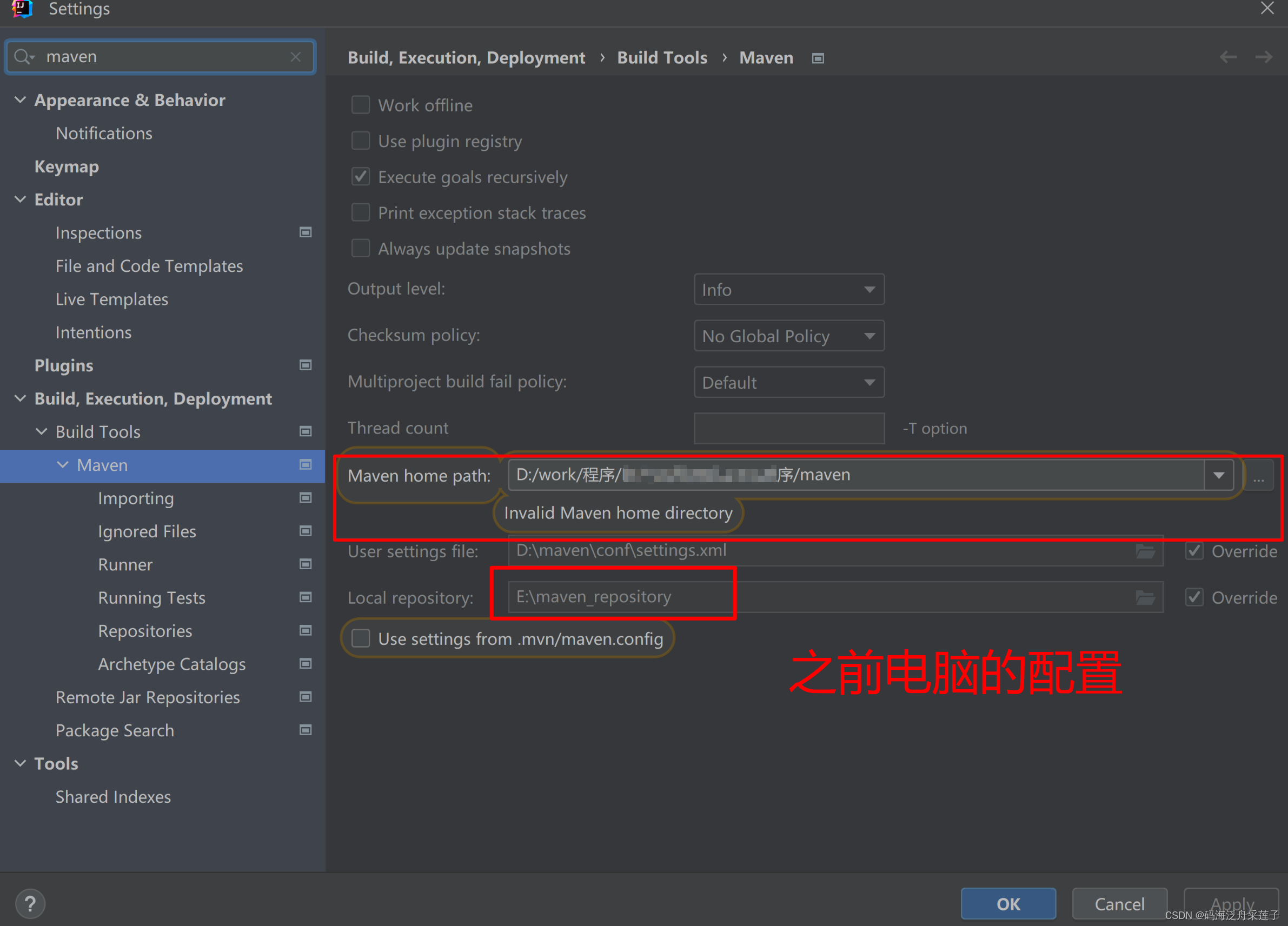The image size is (1288, 926).
Task: Click project icon beside Archetype Catalogs
Action: [306, 664]
